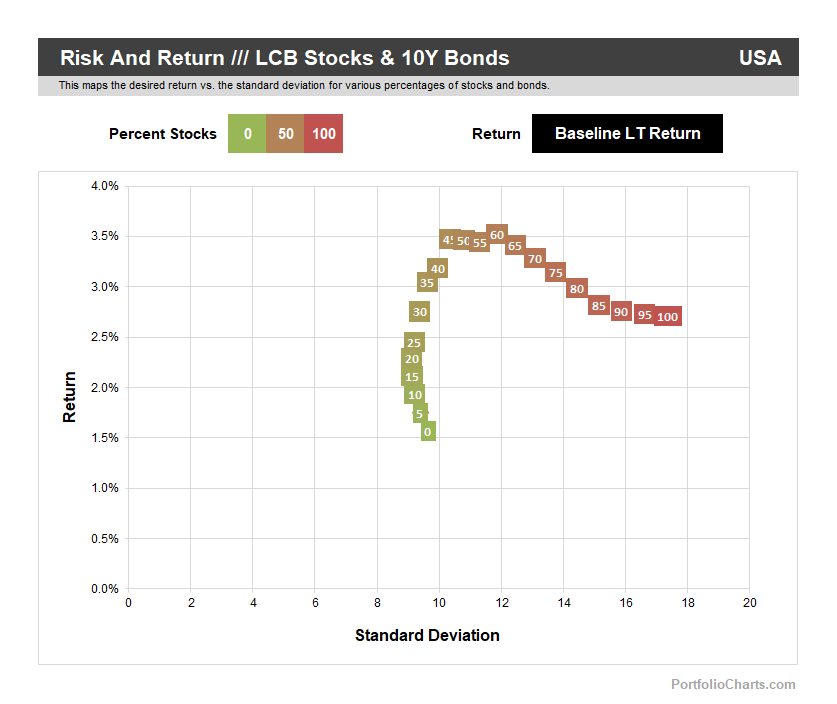
Task: Click the Standard Deviation axis title
Action: (x=427, y=635)
